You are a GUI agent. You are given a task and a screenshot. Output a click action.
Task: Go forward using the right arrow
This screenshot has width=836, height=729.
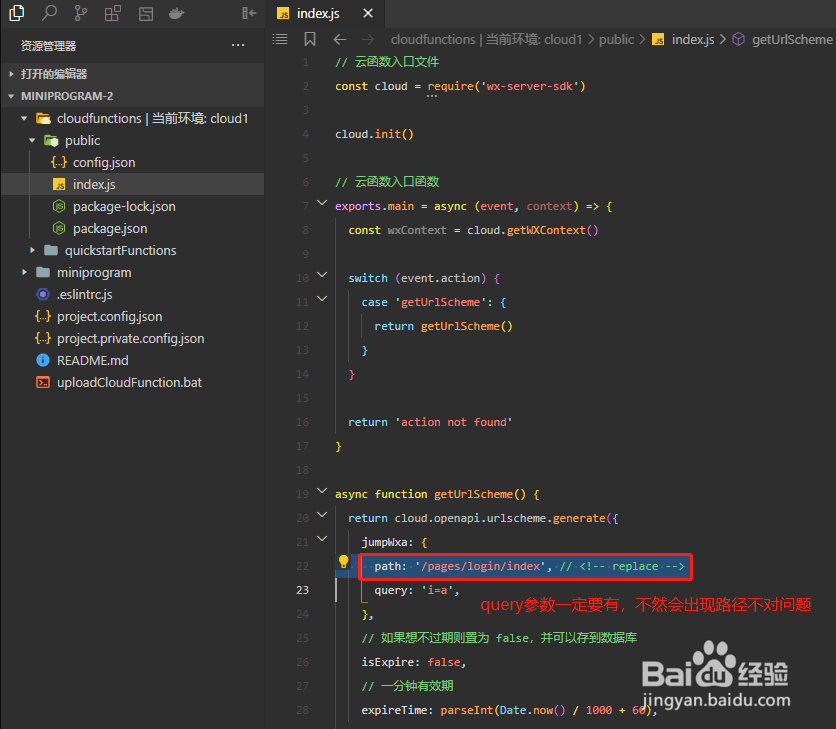coord(368,39)
